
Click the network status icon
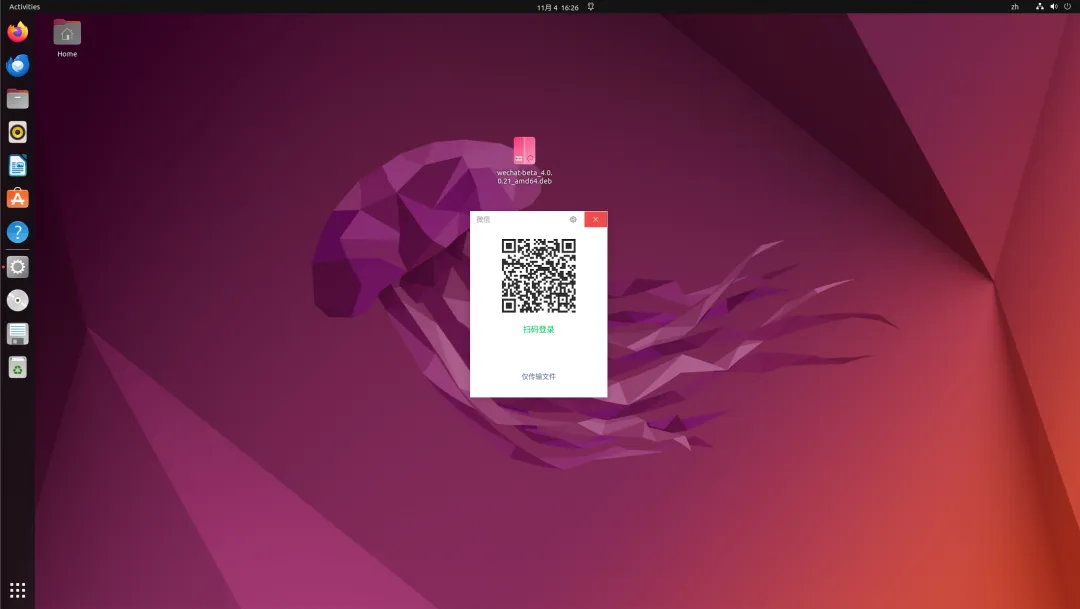click(x=1040, y=7)
